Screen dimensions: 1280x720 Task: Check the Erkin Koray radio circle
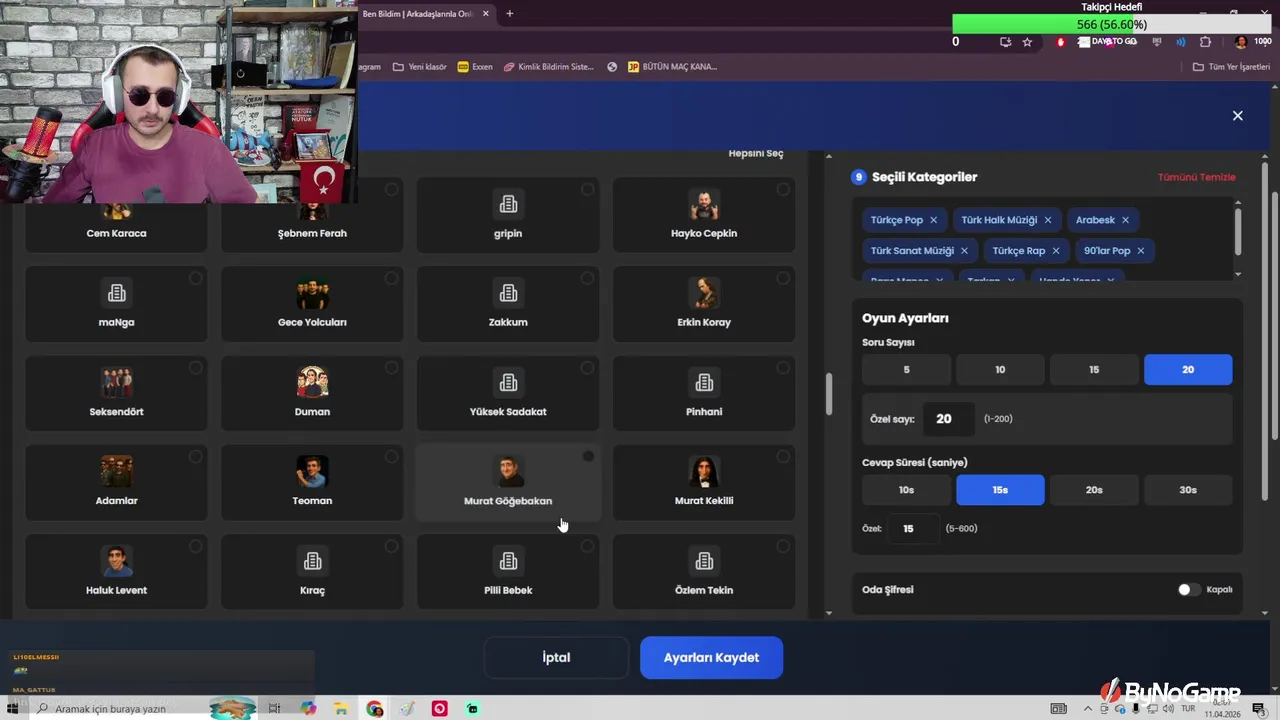click(x=783, y=278)
